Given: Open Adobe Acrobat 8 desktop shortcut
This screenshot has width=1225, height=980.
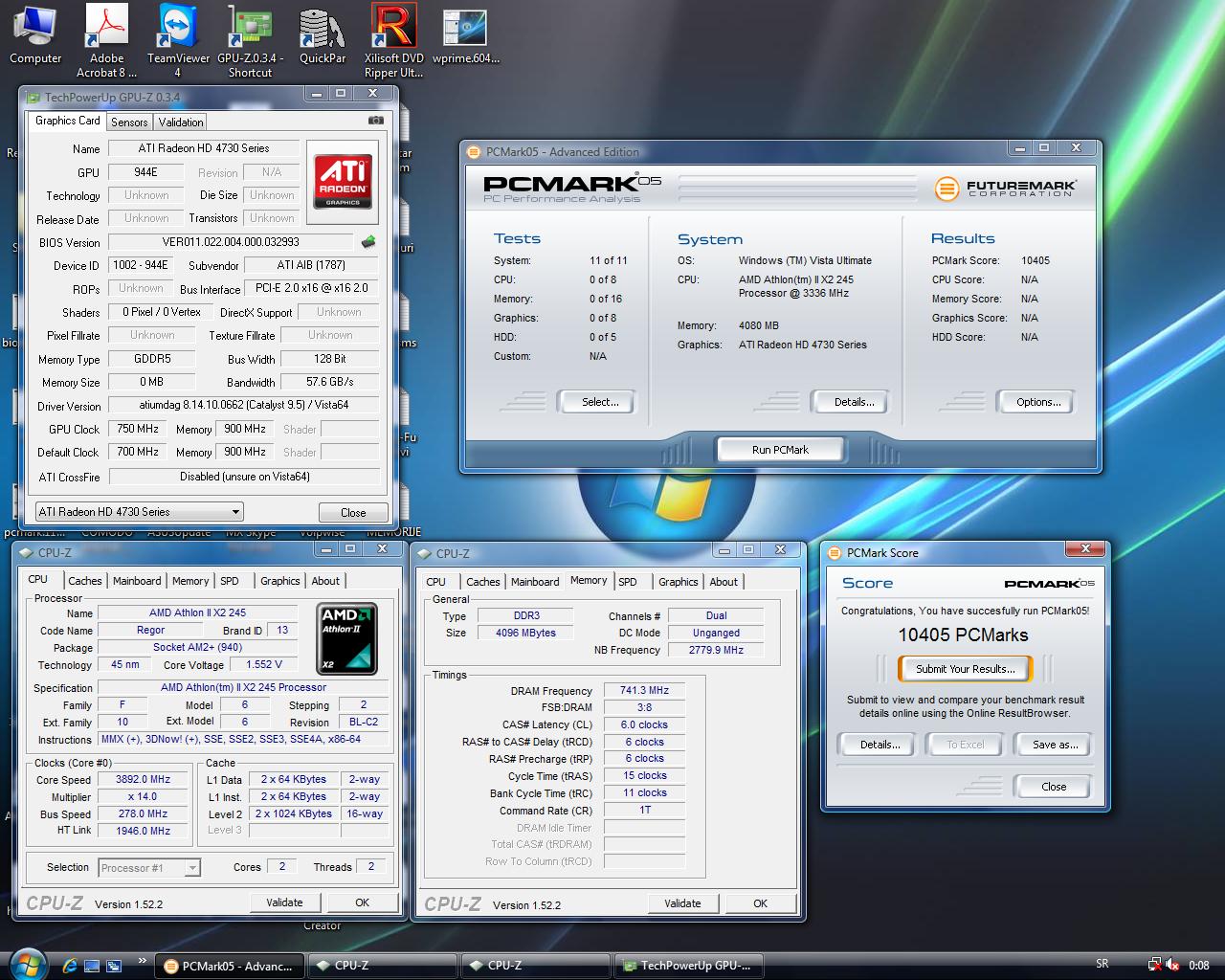Looking at the screenshot, I should (x=106, y=40).
